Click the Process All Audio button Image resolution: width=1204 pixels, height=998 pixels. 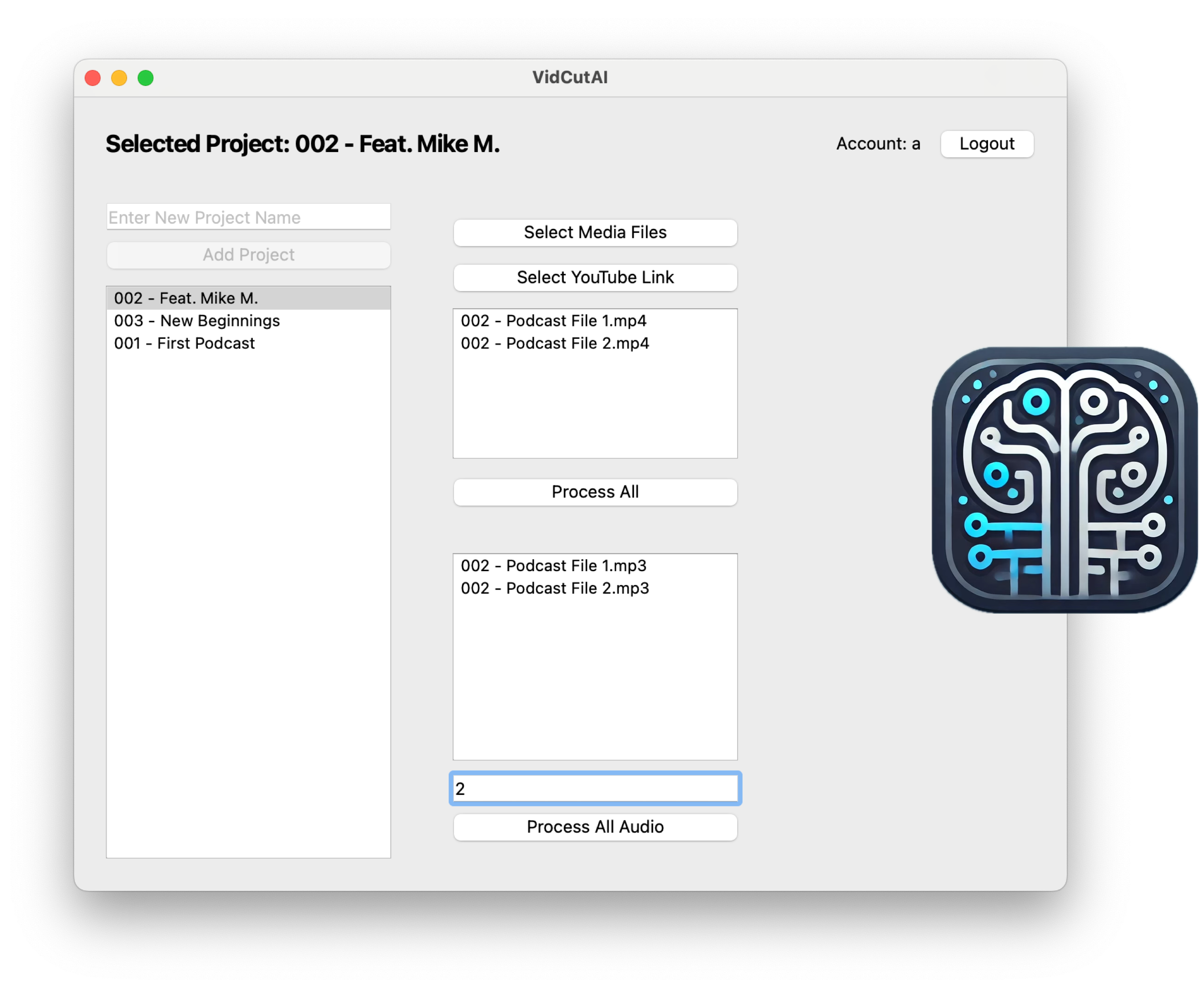595,827
